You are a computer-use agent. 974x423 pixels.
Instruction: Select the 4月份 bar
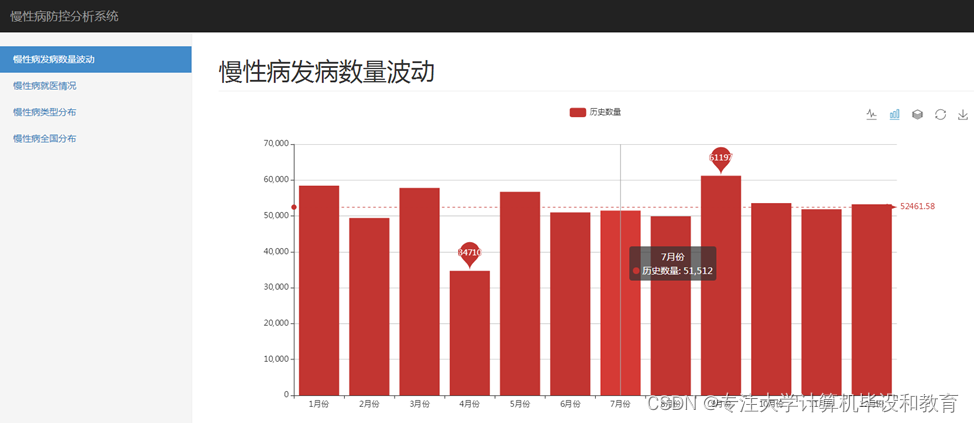coord(470,333)
